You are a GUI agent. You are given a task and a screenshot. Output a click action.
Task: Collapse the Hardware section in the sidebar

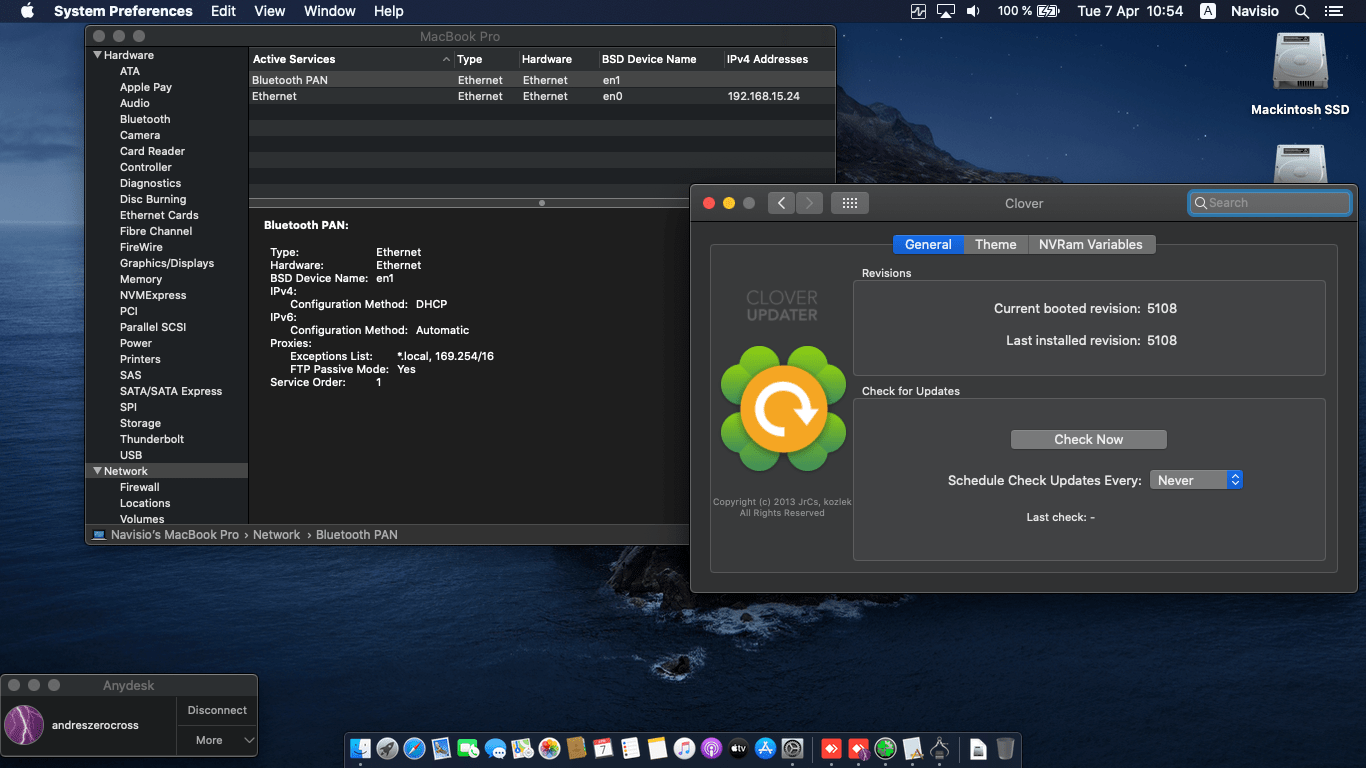[x=98, y=55]
